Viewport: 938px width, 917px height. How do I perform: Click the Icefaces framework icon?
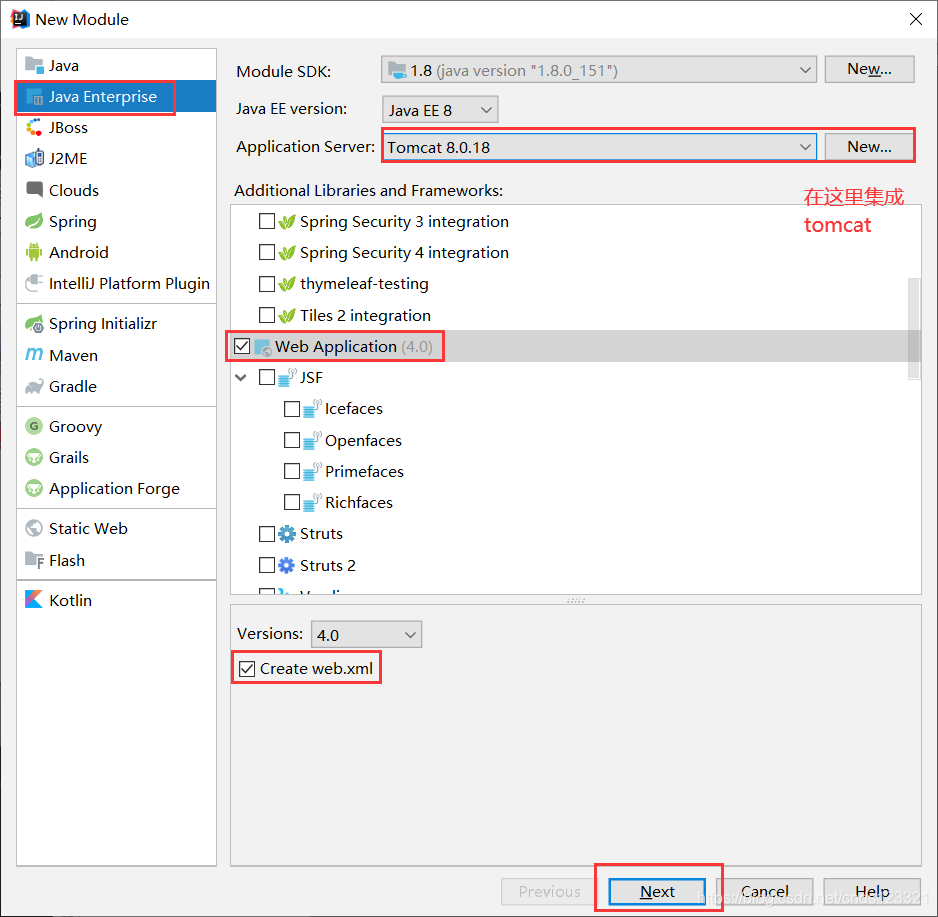[x=312, y=409]
